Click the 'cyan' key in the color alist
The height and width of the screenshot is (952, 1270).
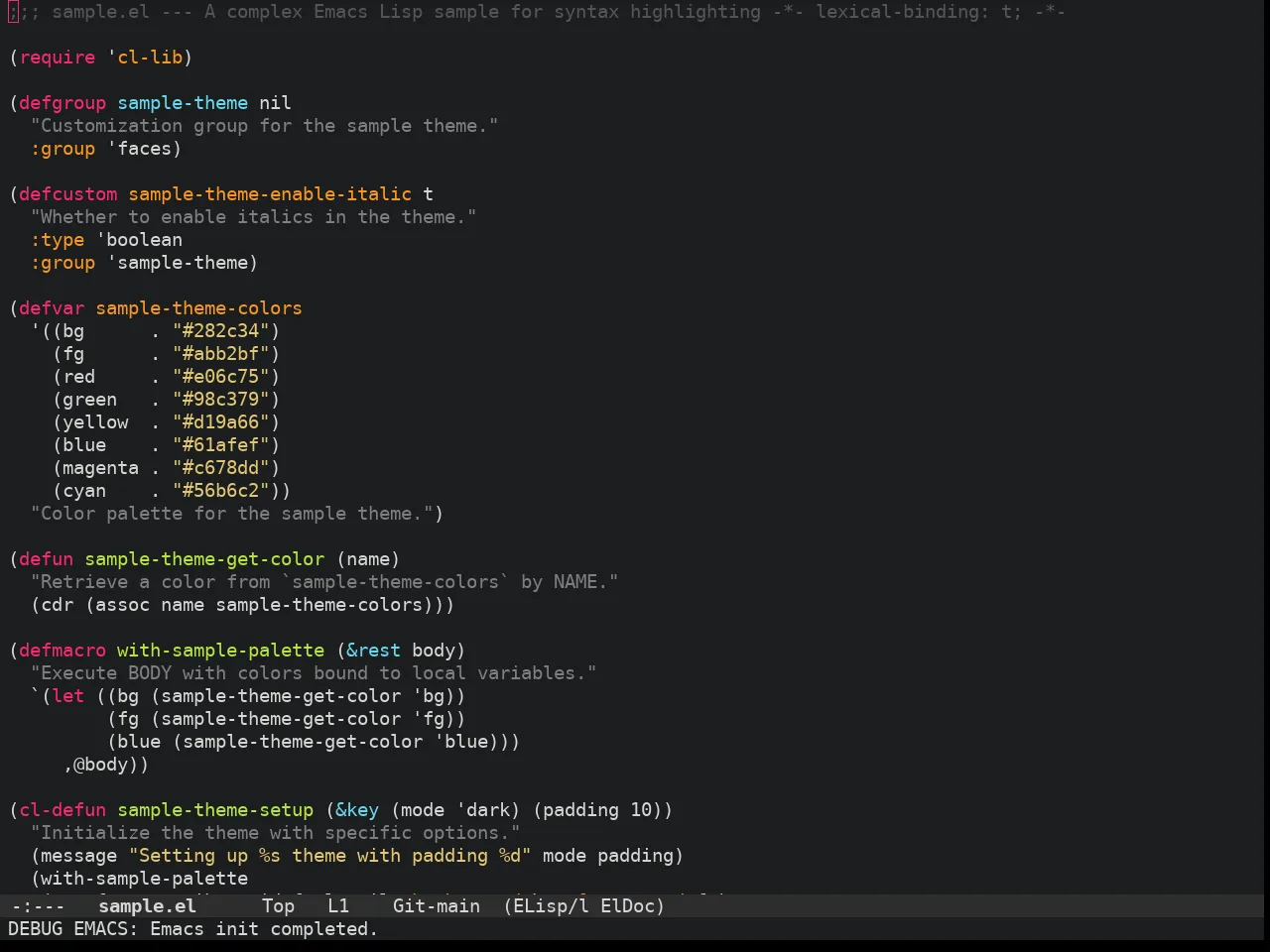click(x=84, y=491)
